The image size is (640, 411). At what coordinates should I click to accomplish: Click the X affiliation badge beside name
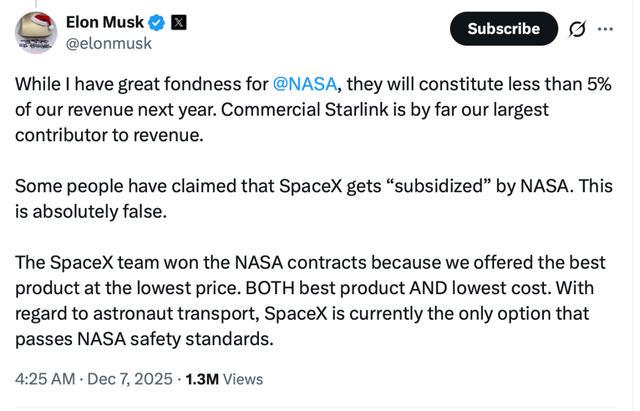[x=180, y=22]
